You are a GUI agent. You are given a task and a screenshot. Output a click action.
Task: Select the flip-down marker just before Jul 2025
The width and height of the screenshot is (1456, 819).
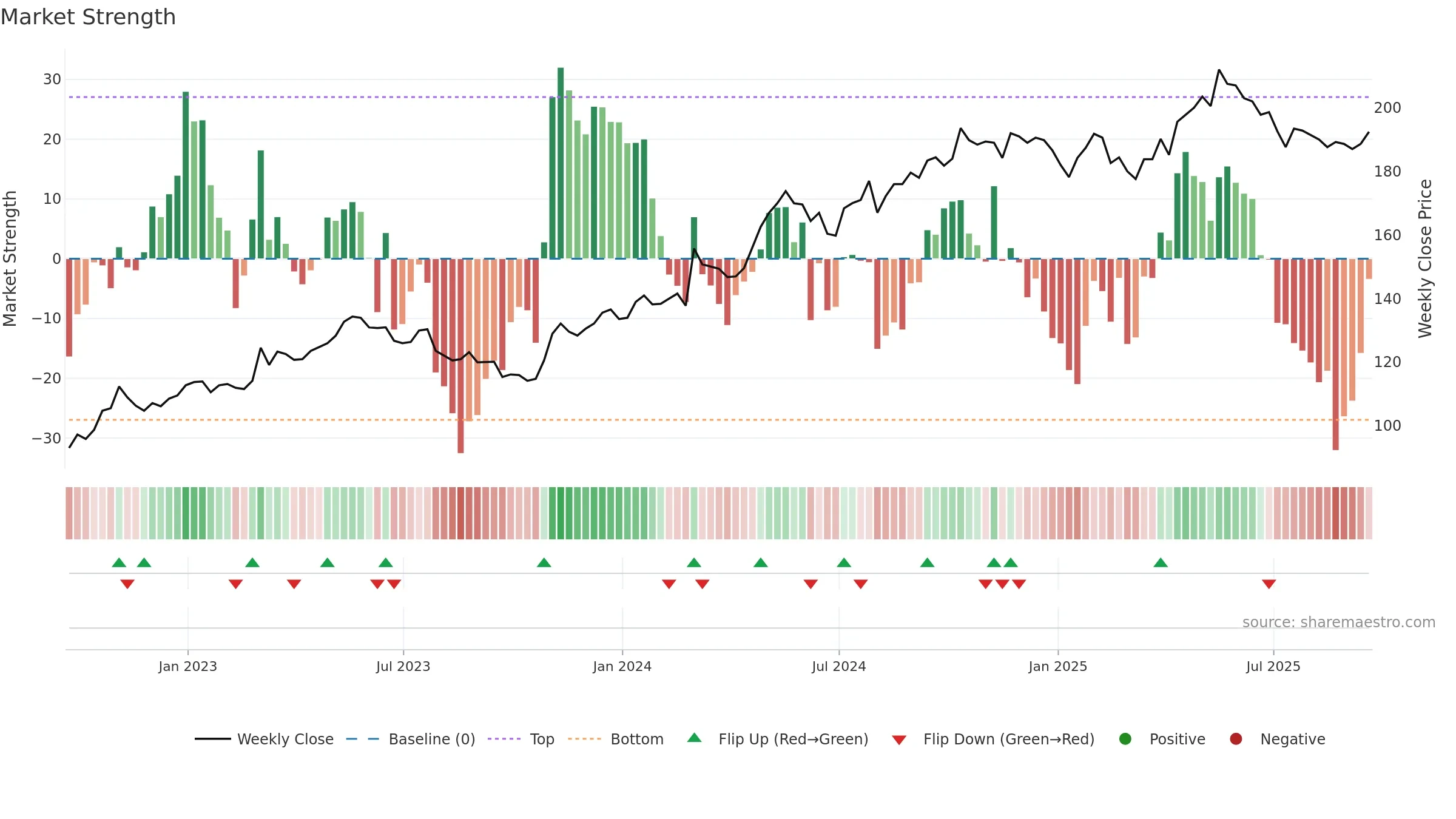(1269, 584)
